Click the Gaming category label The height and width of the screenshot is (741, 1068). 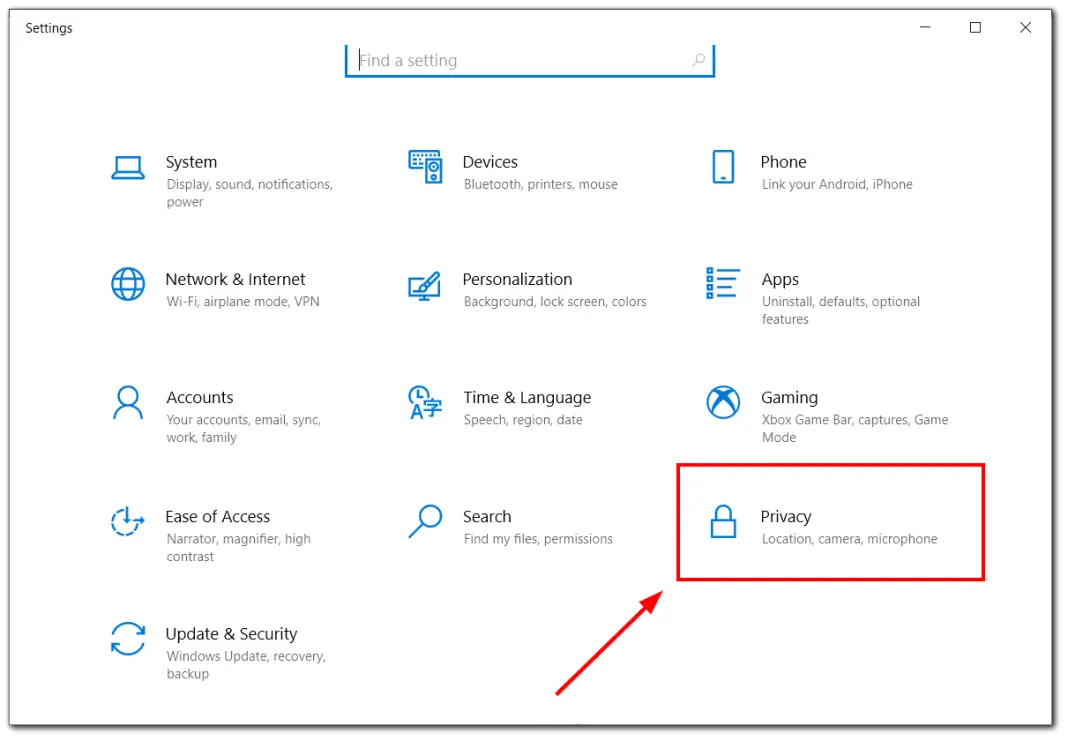click(790, 397)
